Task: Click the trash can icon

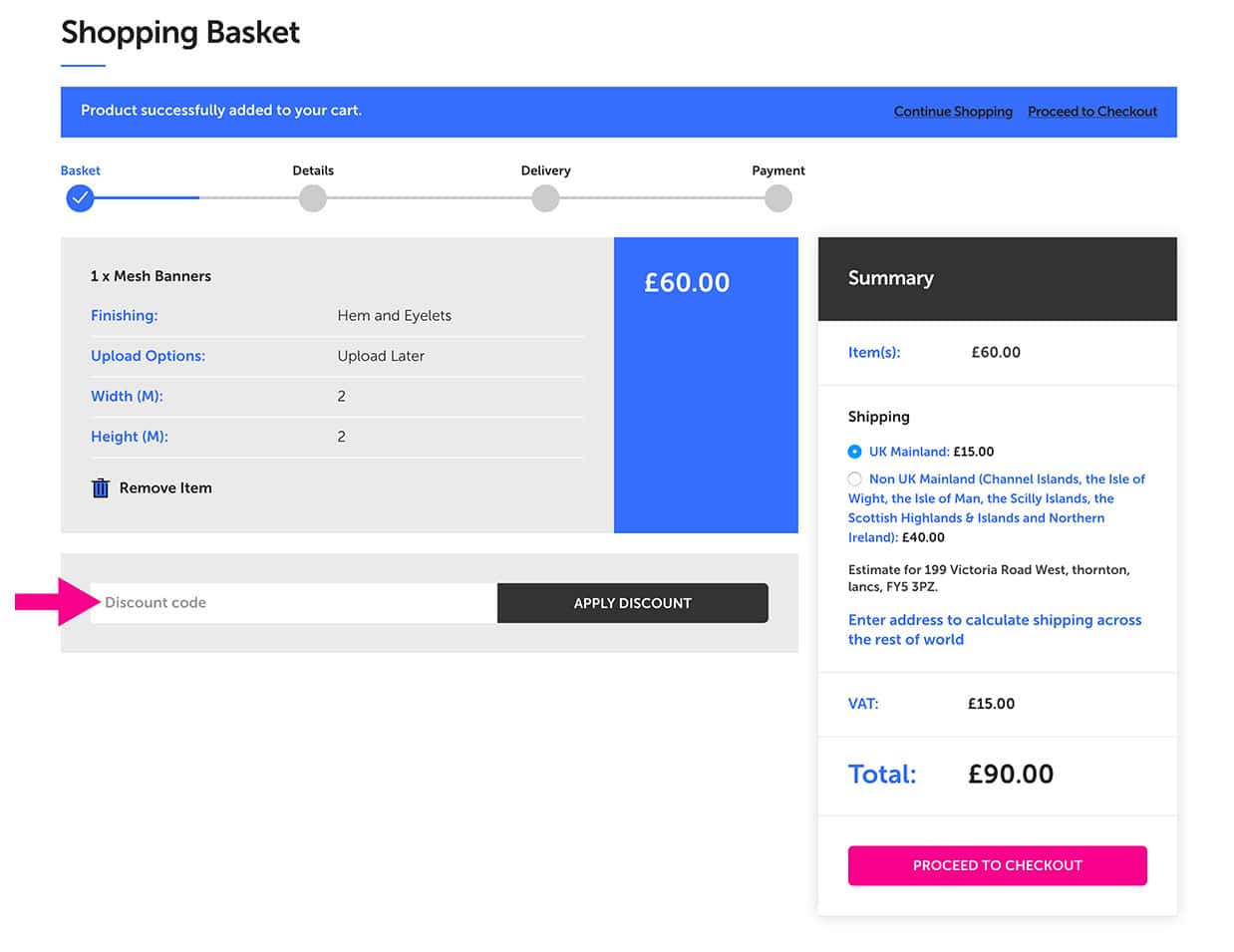Action: pyautogui.click(x=100, y=487)
